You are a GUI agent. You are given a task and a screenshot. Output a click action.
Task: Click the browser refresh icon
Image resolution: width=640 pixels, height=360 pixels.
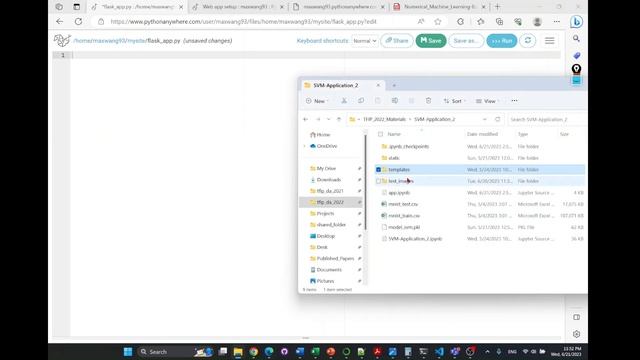tap(78, 22)
